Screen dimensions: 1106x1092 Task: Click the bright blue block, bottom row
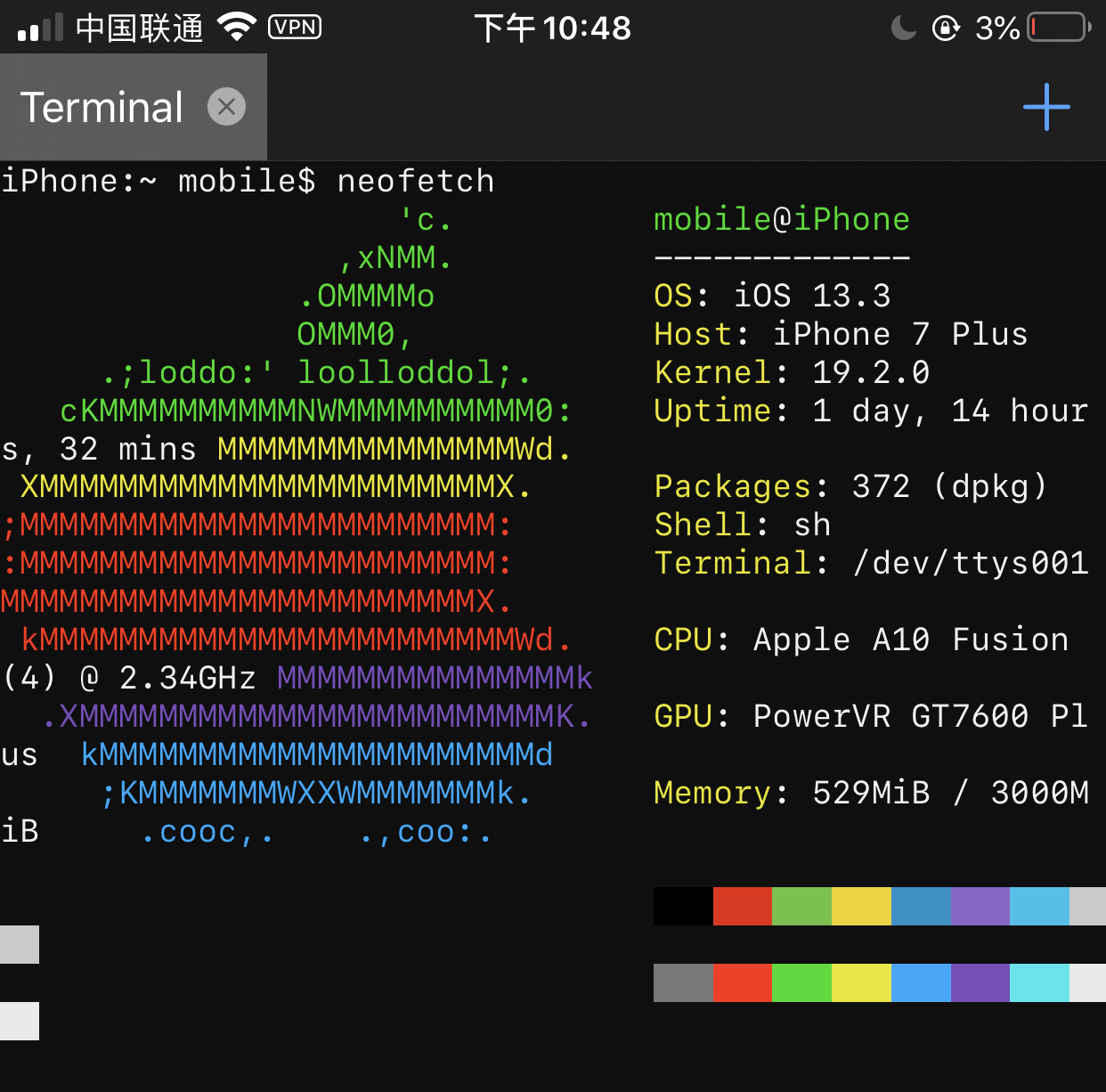(x=921, y=982)
